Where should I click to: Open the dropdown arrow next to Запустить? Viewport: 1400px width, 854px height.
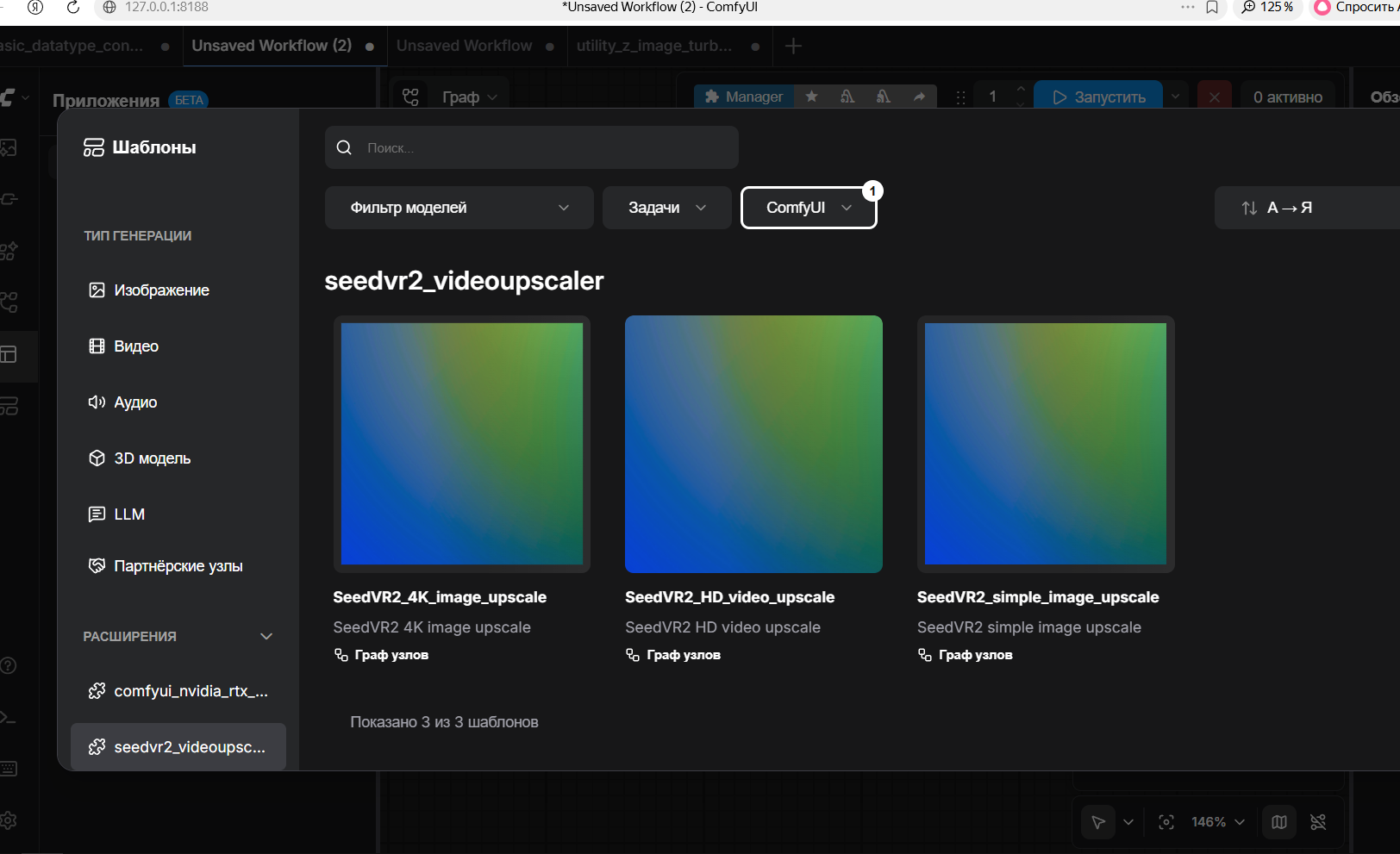pyautogui.click(x=1175, y=97)
